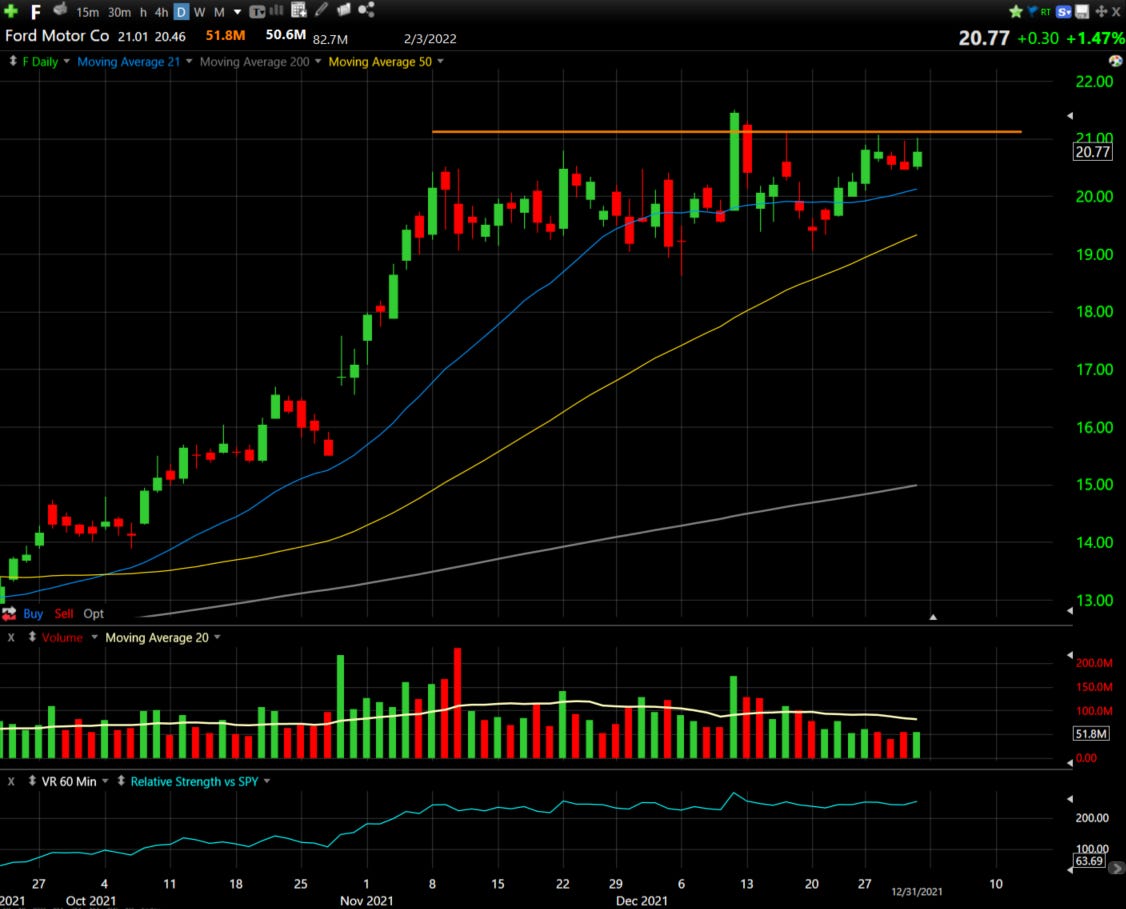Viewport: 1126px width, 909px height.
Task: Click the scroll button at bottom right corner
Action: pyautogui.click(x=1116, y=869)
